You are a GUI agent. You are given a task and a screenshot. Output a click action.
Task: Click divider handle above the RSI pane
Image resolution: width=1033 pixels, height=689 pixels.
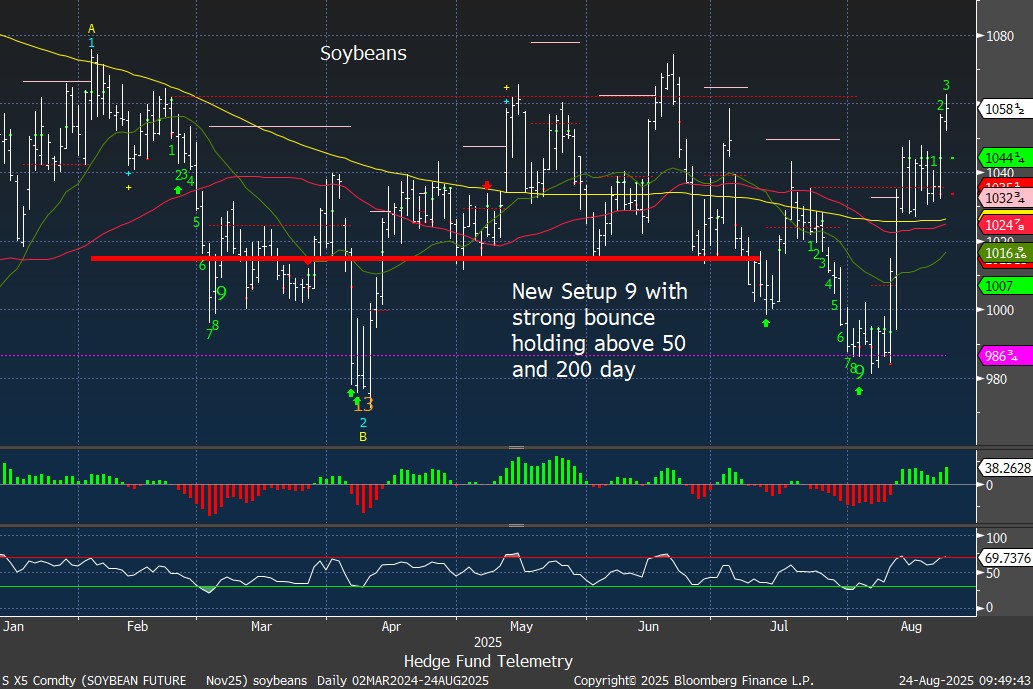coord(516,525)
